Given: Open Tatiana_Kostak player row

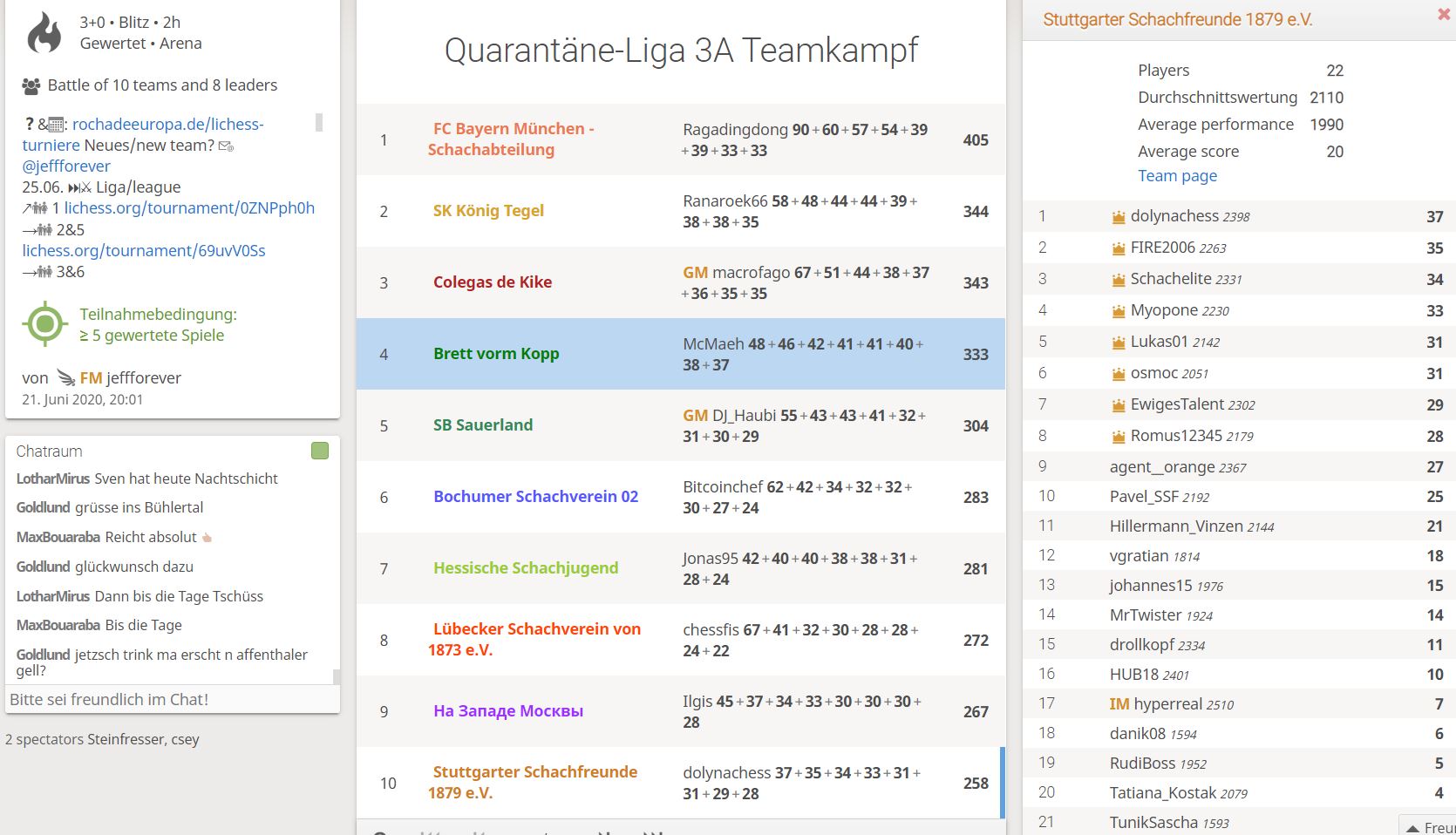Looking at the screenshot, I should (1239, 792).
